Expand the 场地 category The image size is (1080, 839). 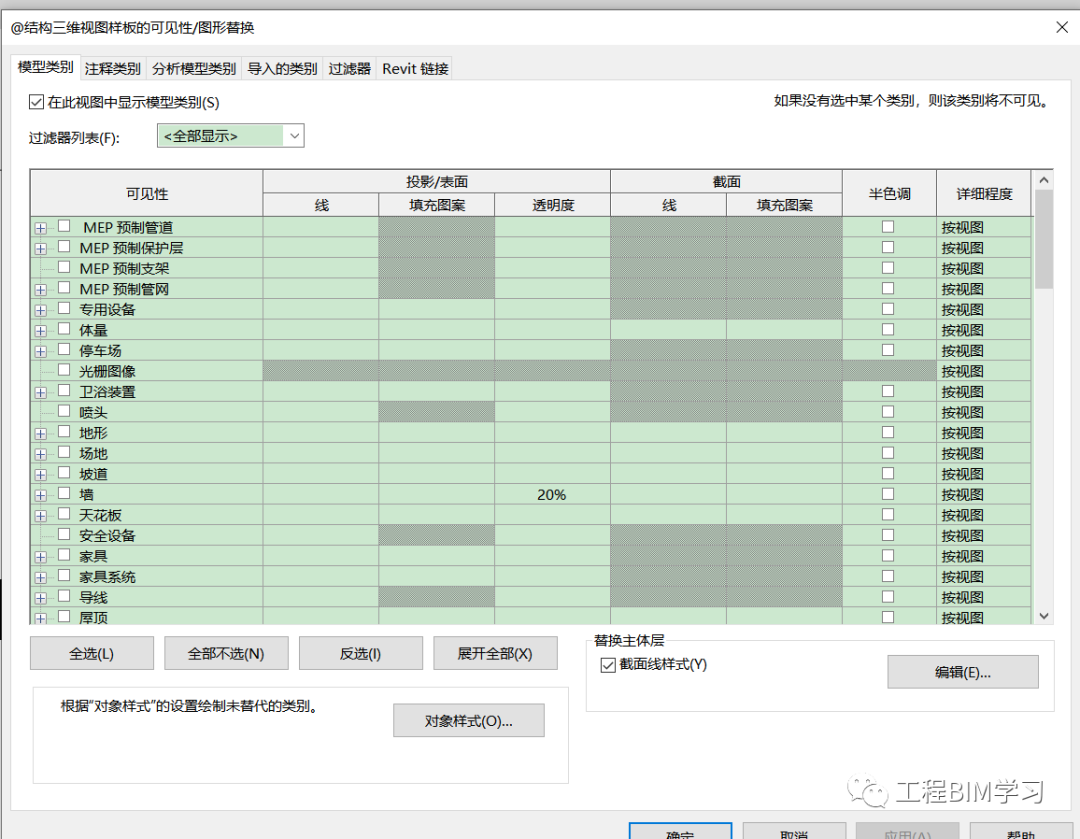[x=41, y=455]
